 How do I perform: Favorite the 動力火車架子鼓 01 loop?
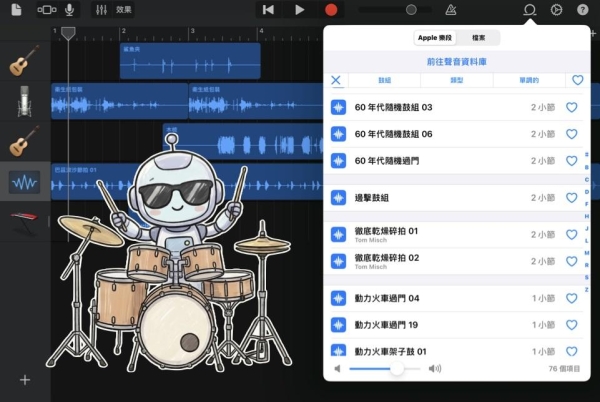[572, 351]
